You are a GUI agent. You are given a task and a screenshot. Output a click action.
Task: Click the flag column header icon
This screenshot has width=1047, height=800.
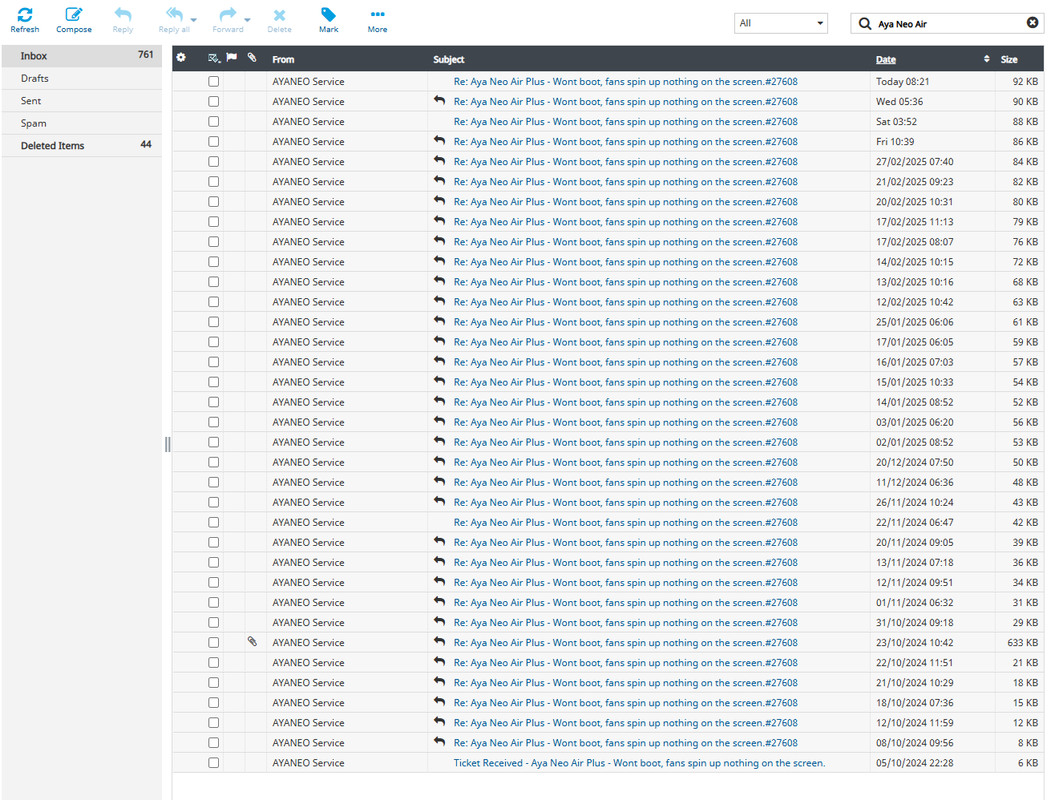[x=231, y=58]
